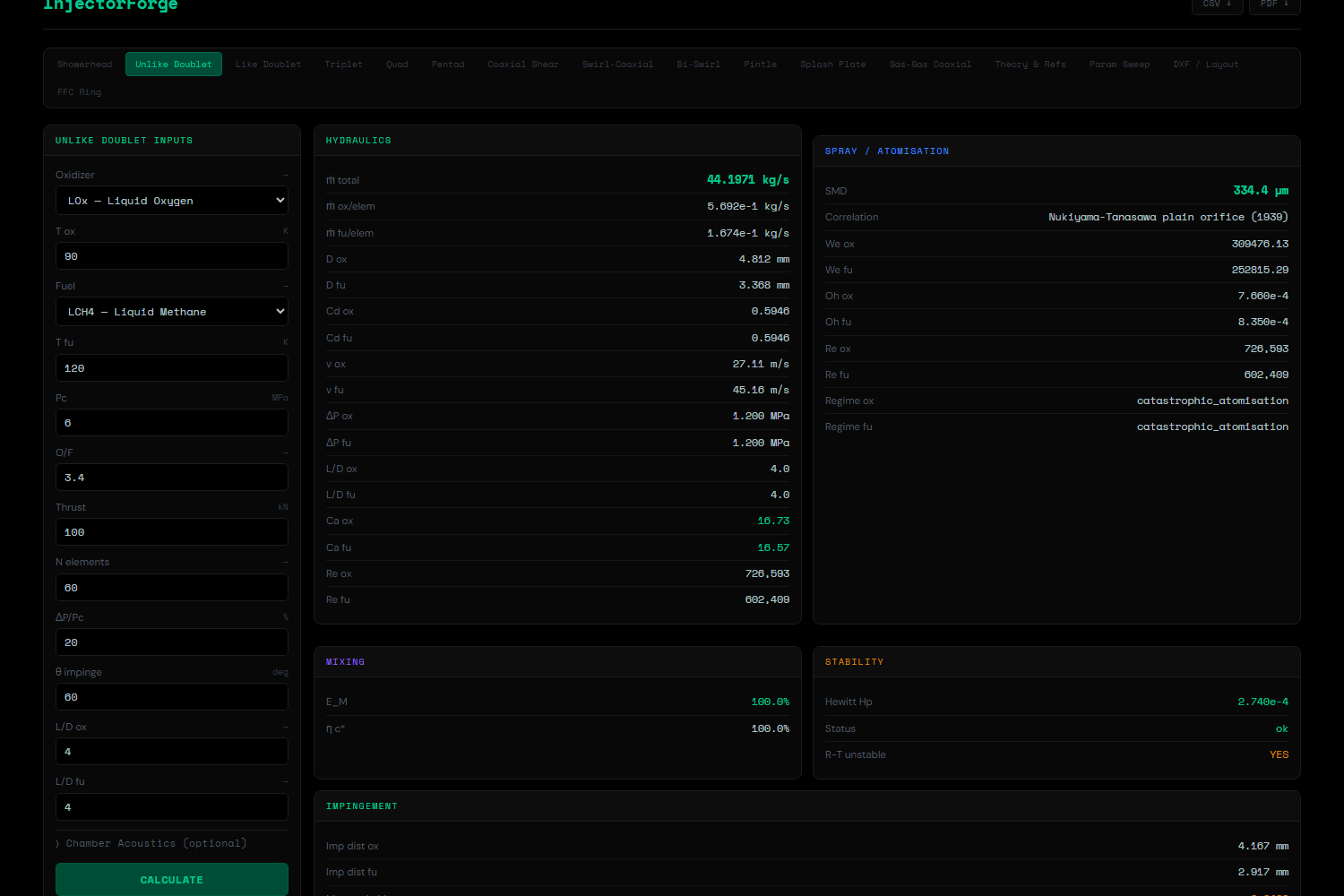Switch to the Param Sweep tab
The height and width of the screenshot is (896, 1344).
click(1120, 65)
